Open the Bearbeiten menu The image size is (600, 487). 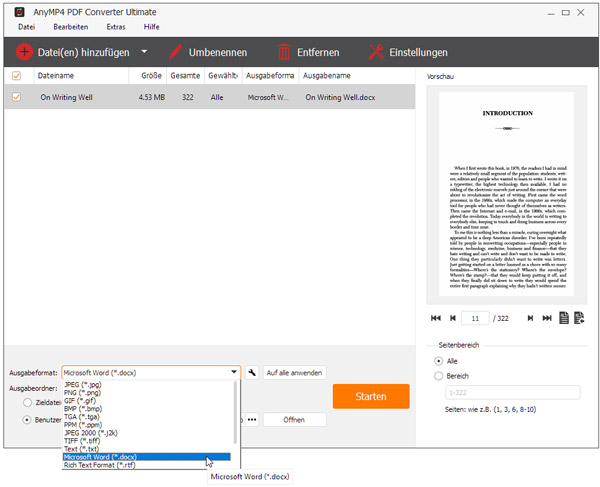[71, 27]
